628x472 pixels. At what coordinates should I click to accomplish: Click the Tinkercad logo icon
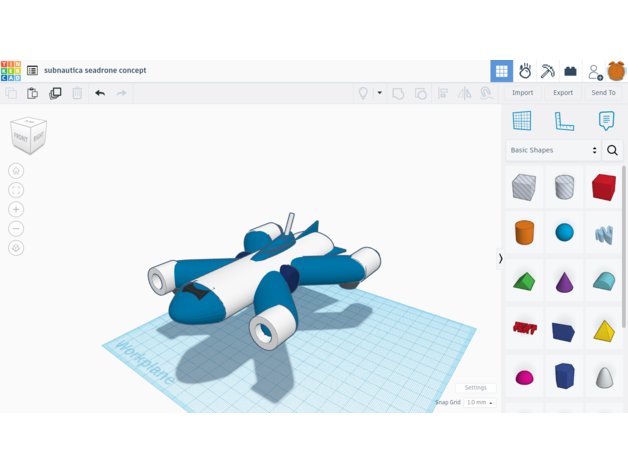(x=11, y=70)
